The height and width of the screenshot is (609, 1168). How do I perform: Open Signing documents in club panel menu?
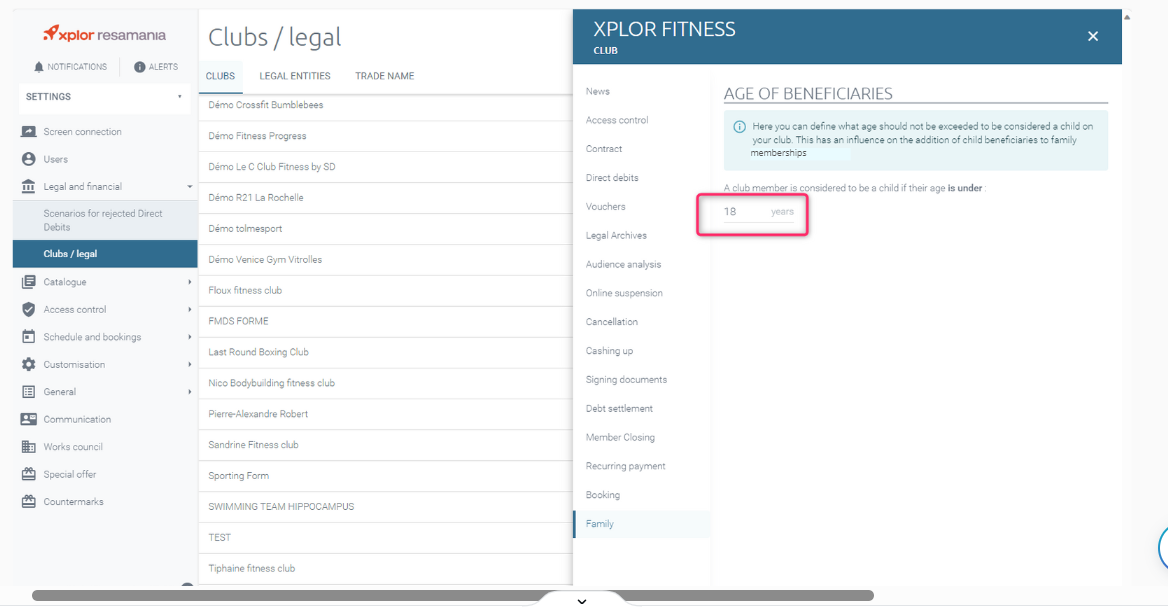point(626,380)
